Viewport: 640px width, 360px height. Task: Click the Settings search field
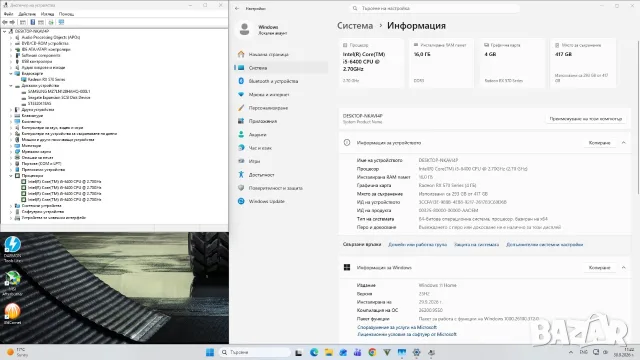coord(436,8)
